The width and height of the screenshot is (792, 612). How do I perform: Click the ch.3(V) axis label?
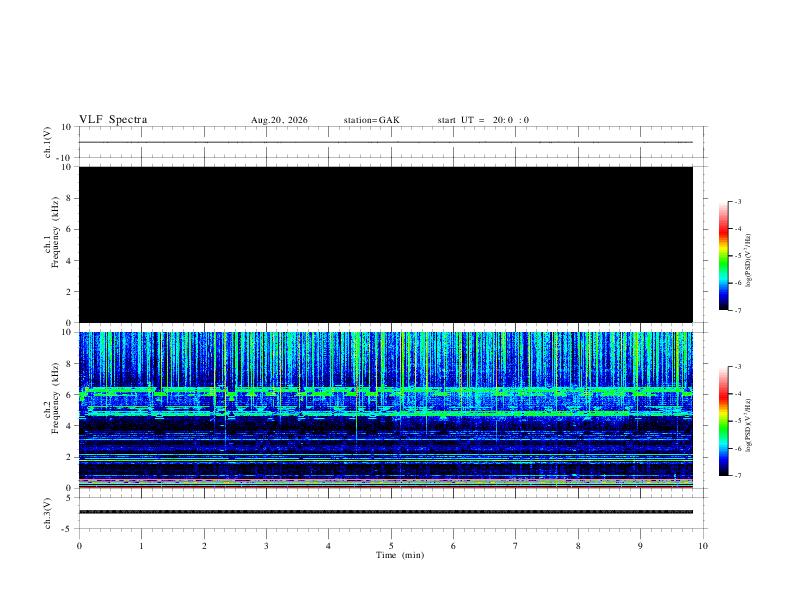point(48,513)
